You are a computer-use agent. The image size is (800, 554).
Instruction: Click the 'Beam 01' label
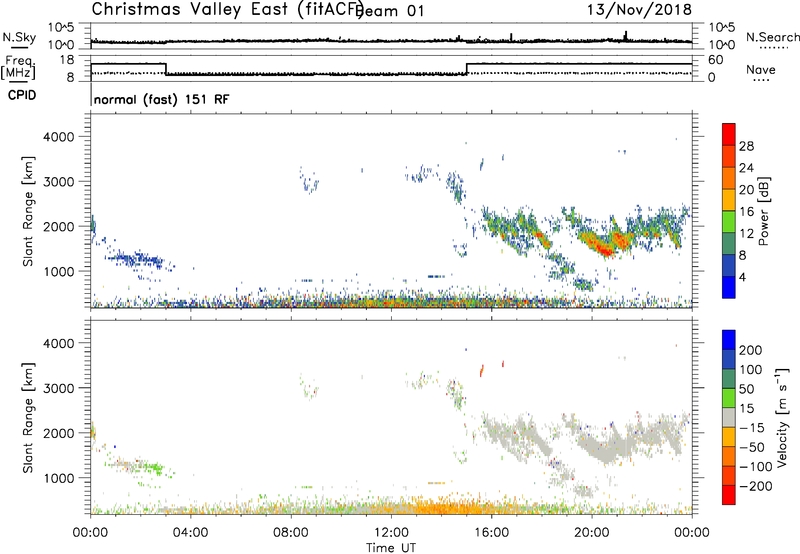tap(391, 11)
